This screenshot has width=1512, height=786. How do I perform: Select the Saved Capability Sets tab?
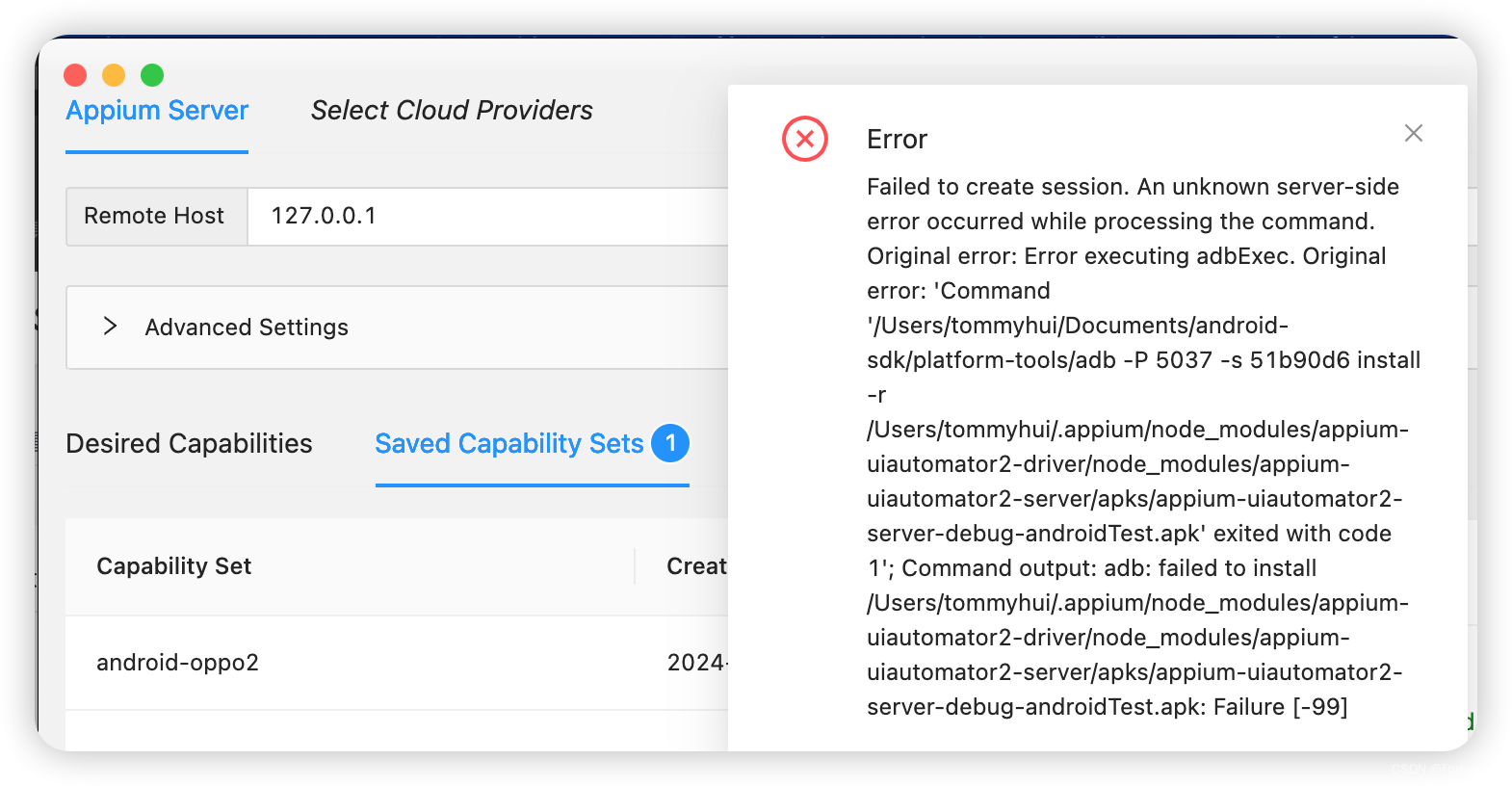(x=508, y=444)
